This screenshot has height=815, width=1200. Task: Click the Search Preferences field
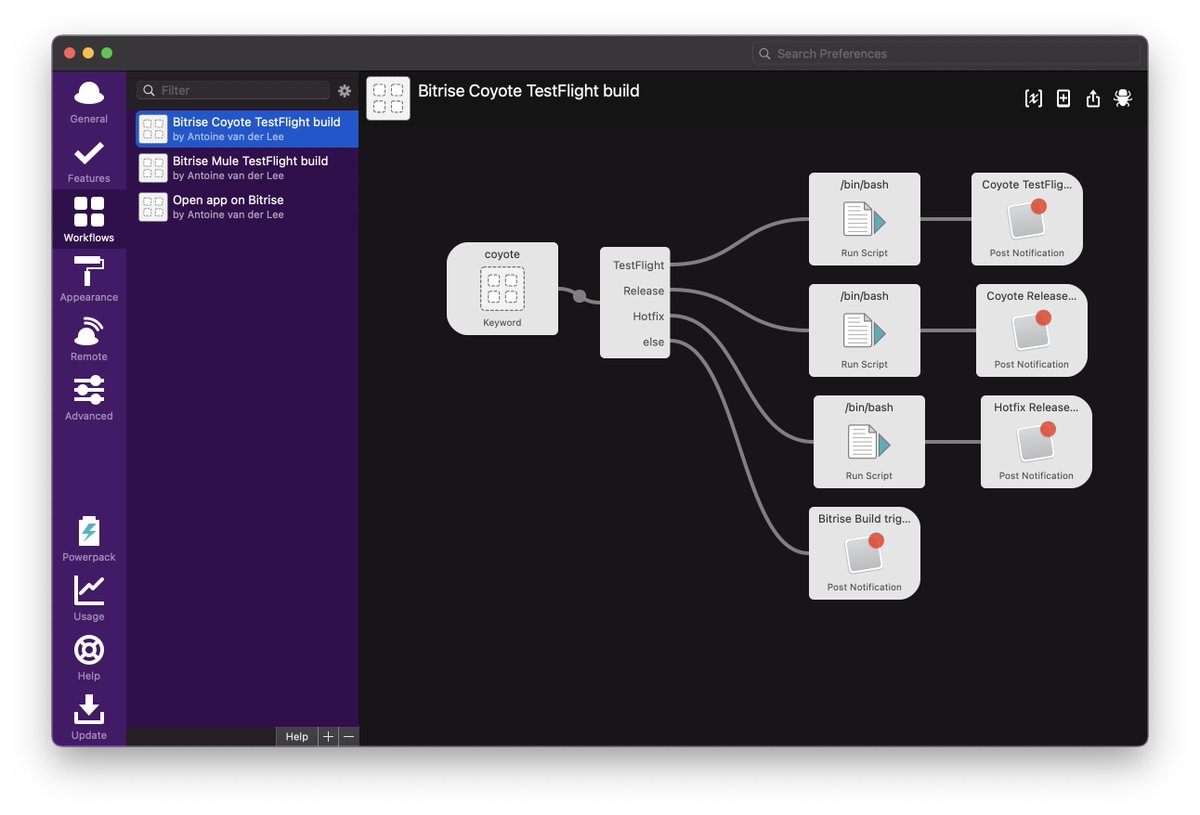946,53
